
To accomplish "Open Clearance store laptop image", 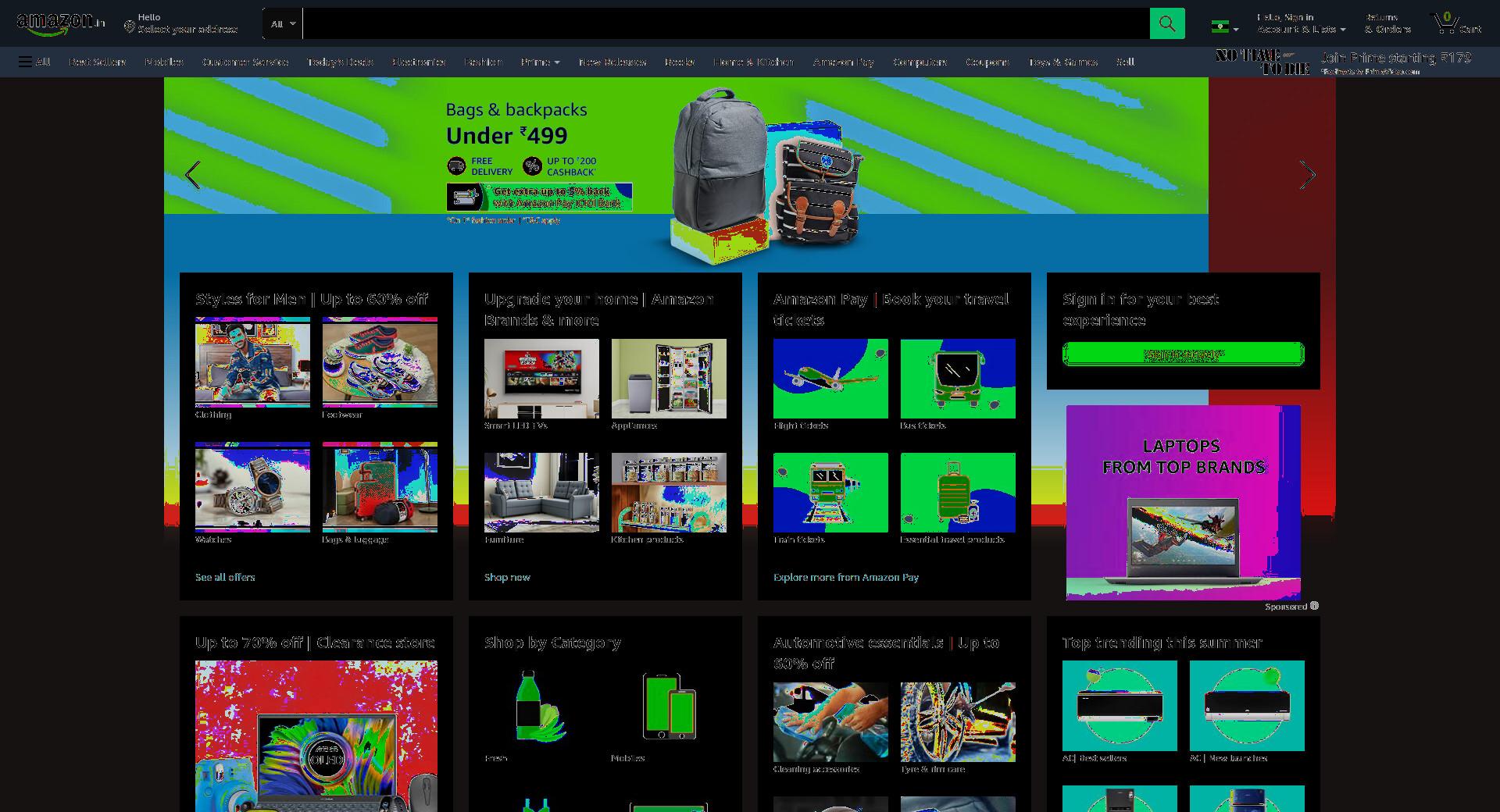I will pyautogui.click(x=316, y=736).
